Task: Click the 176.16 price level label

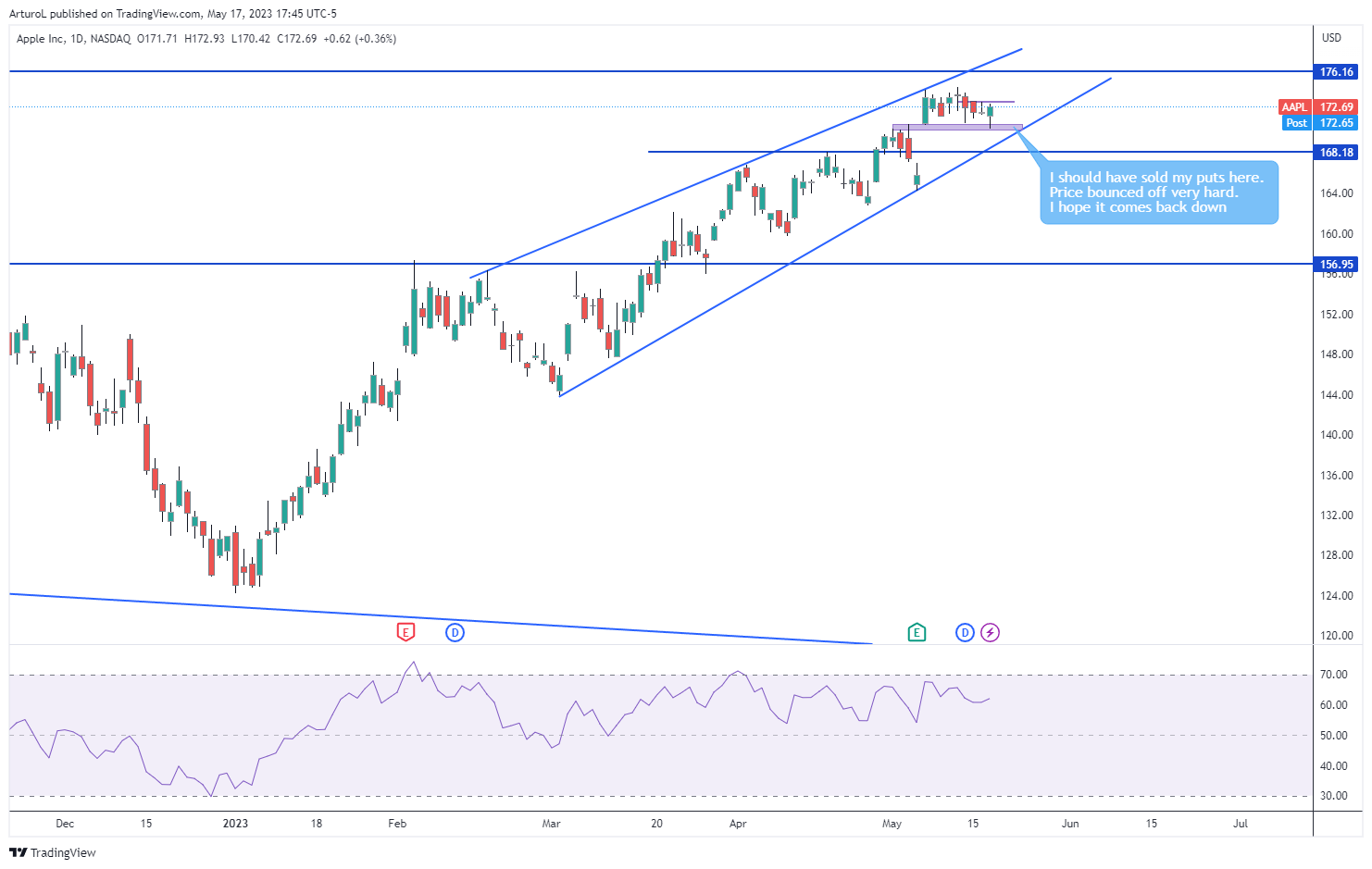Action: click(1336, 71)
